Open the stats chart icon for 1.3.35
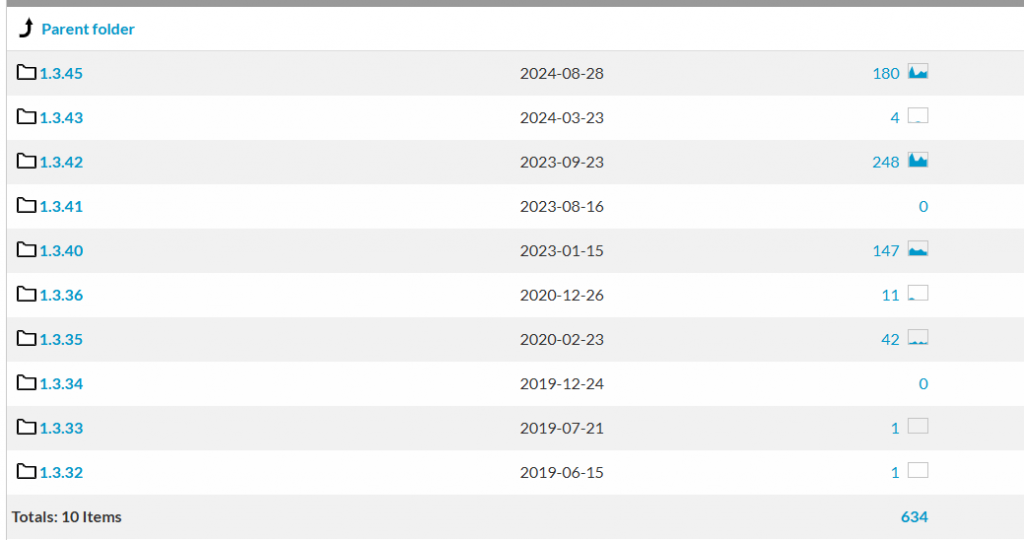Viewport: 1024px width, 540px height. pos(918,338)
